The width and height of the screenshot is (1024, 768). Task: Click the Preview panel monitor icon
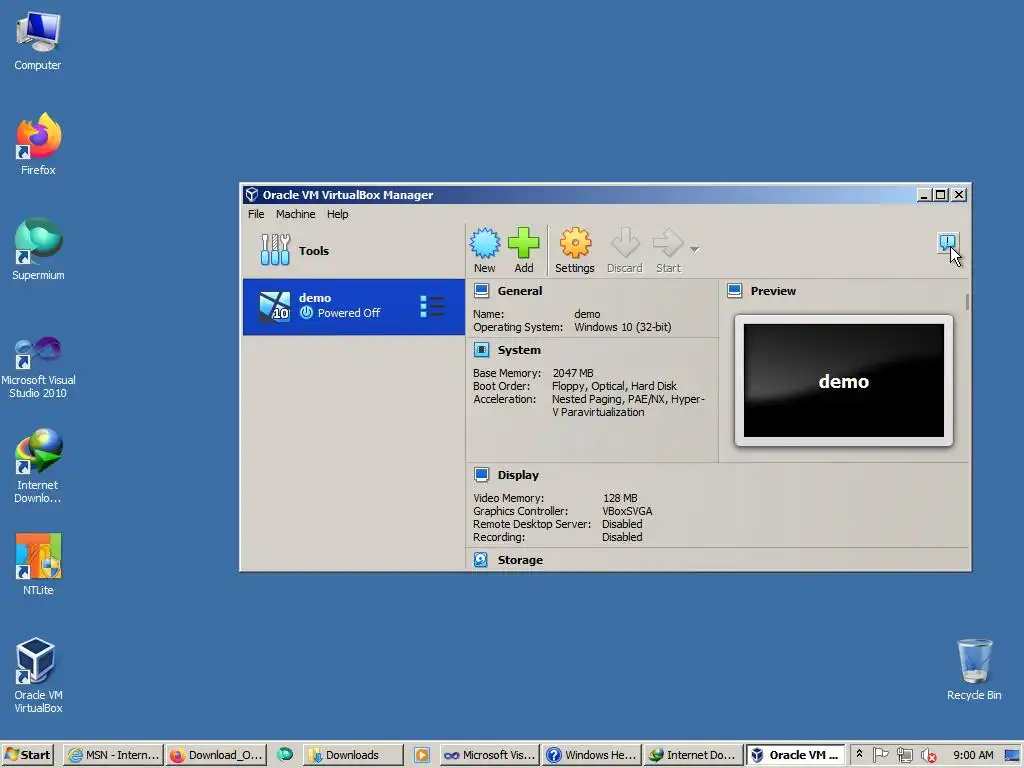tap(735, 291)
